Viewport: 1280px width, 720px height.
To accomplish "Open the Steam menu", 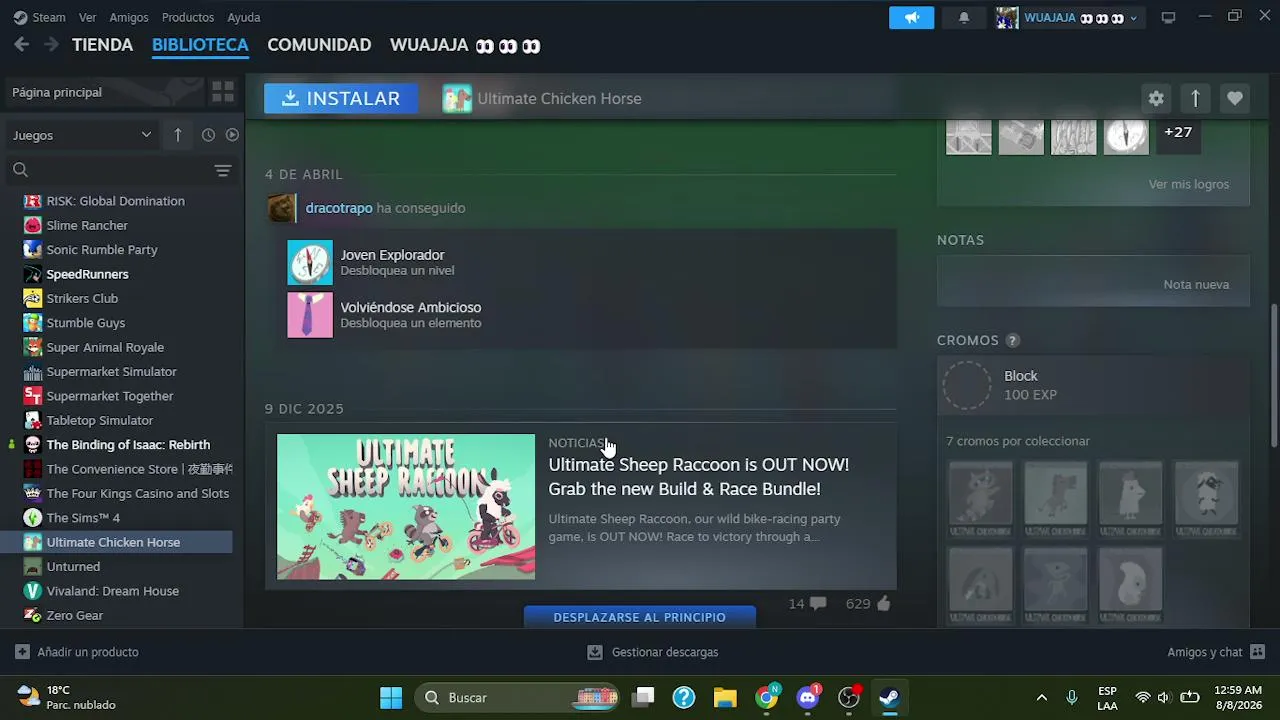I will coord(40,17).
